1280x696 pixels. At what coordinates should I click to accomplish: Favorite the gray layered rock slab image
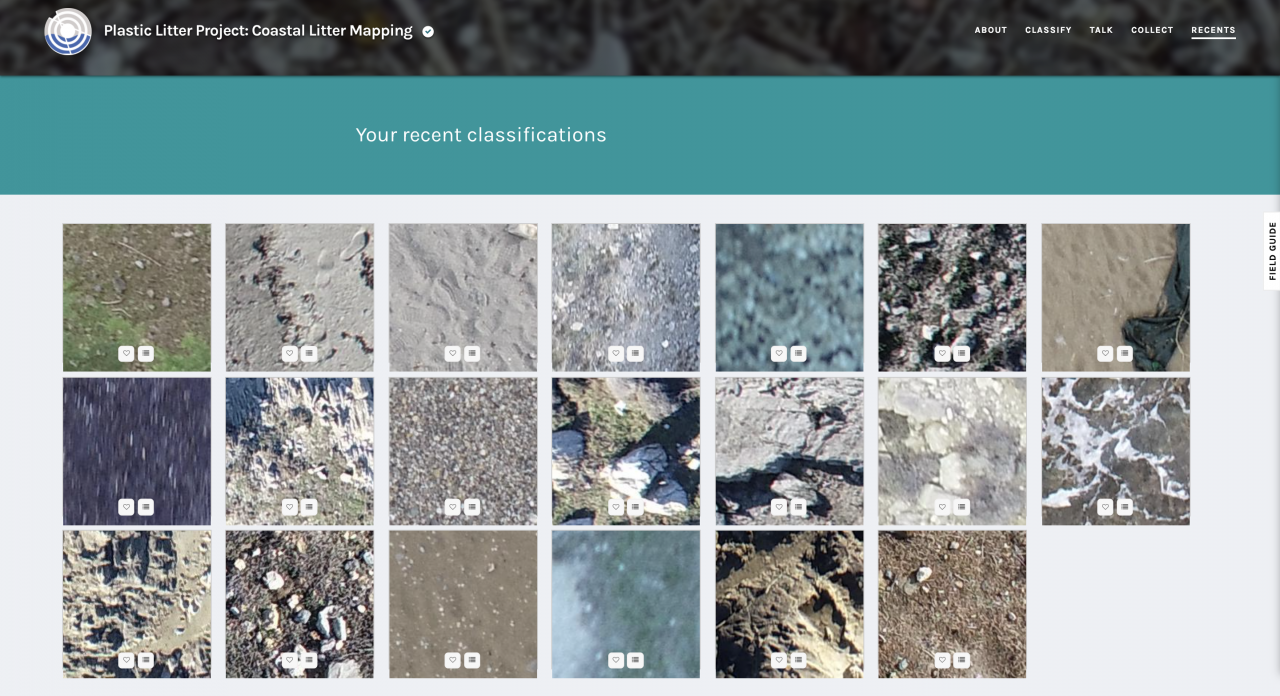pos(779,507)
